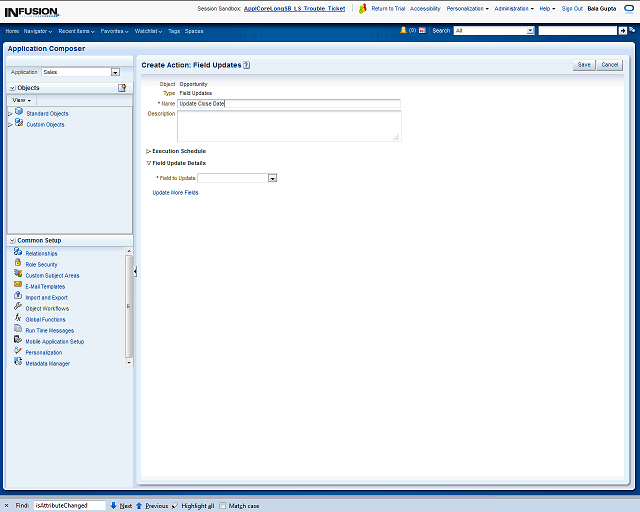Open the Application selector dropdown
Viewport: 640px width, 512px height.
click(115, 72)
